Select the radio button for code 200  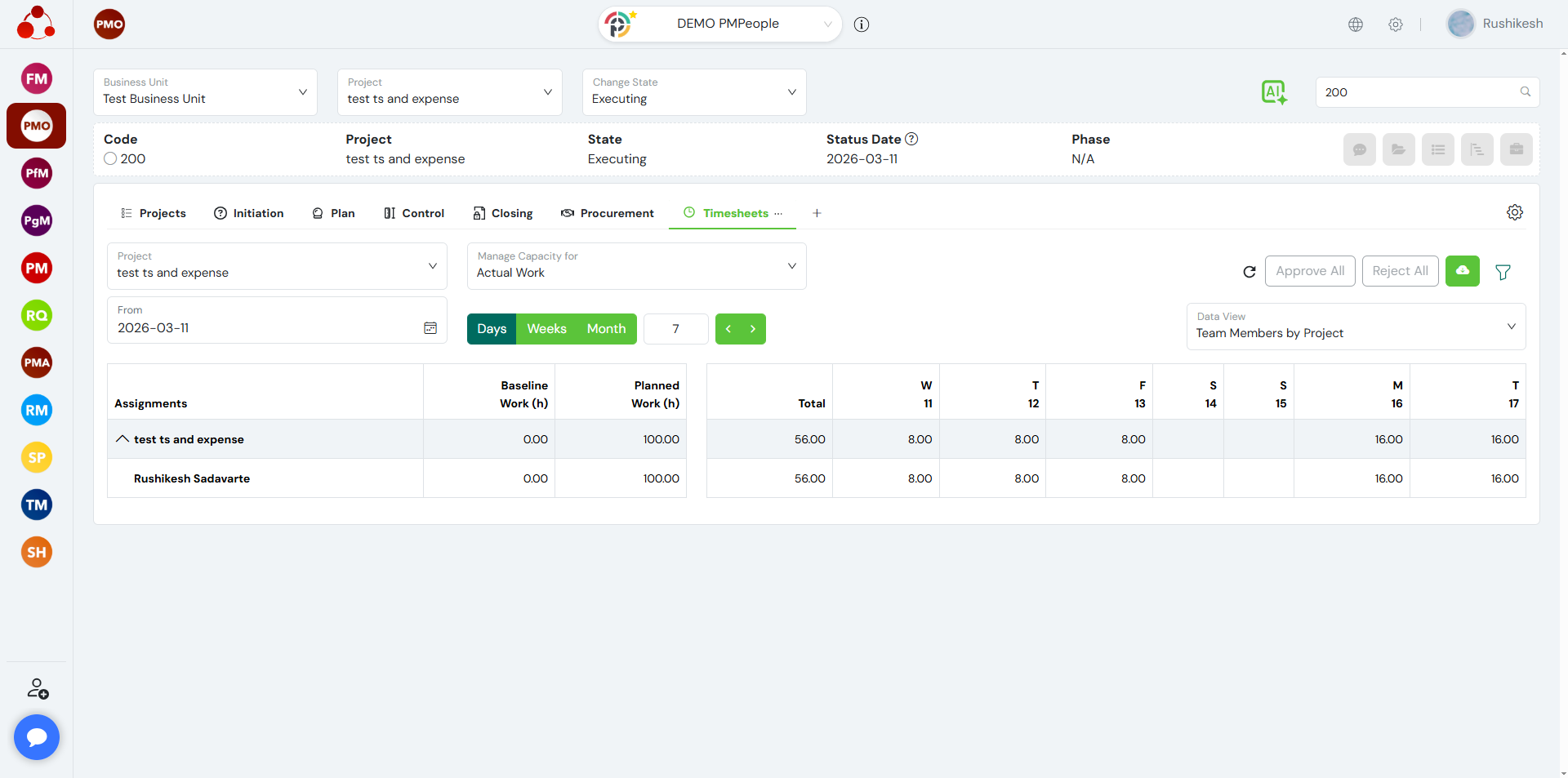pos(110,159)
